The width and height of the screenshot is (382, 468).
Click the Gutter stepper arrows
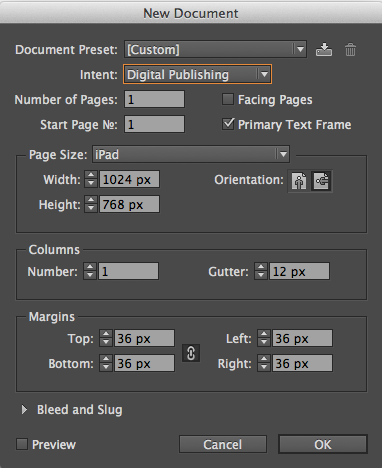click(261, 271)
